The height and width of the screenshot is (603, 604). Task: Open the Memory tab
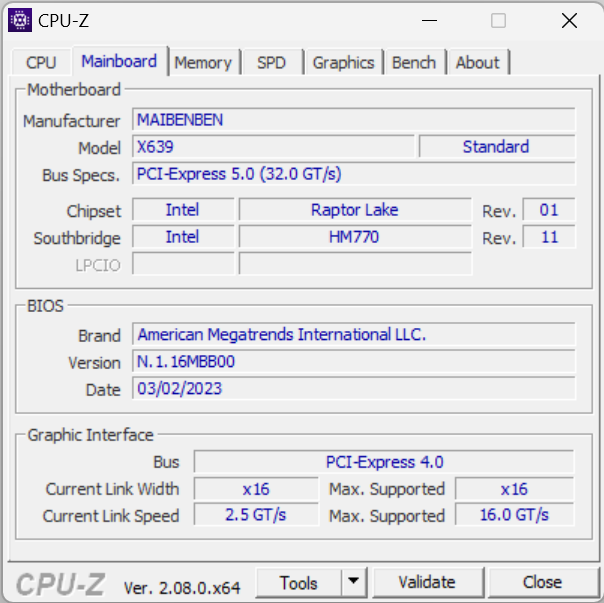click(x=203, y=62)
